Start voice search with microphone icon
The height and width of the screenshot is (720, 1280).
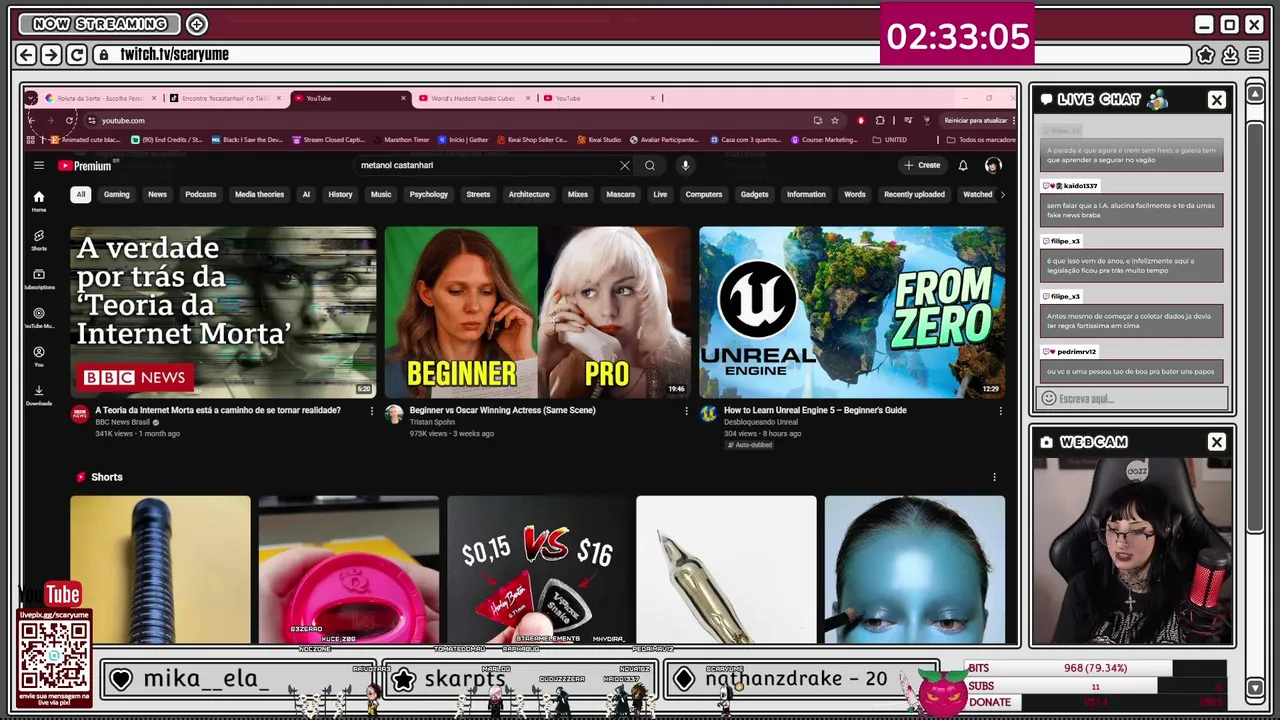685,166
